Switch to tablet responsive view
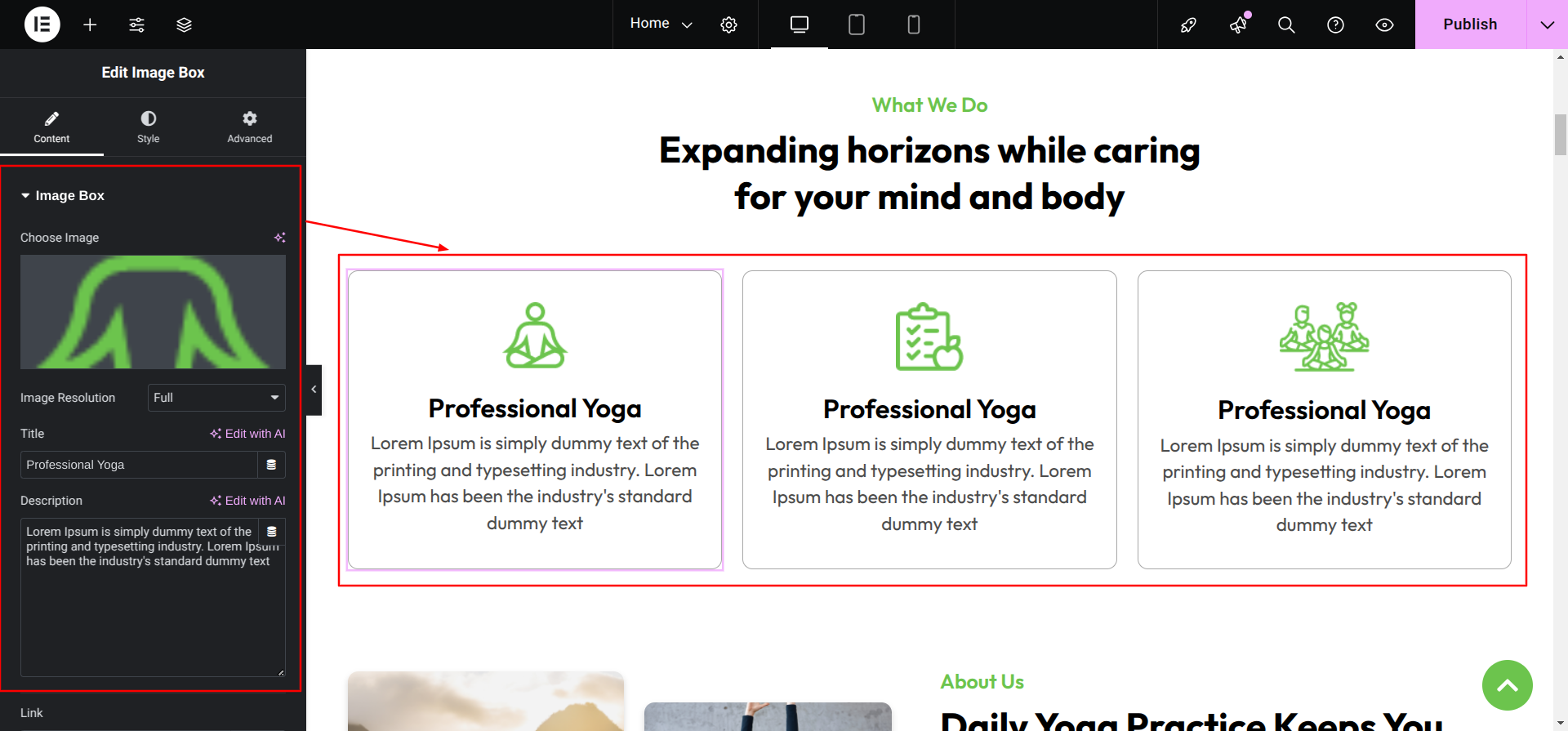This screenshot has height=731, width=1568. (x=857, y=25)
